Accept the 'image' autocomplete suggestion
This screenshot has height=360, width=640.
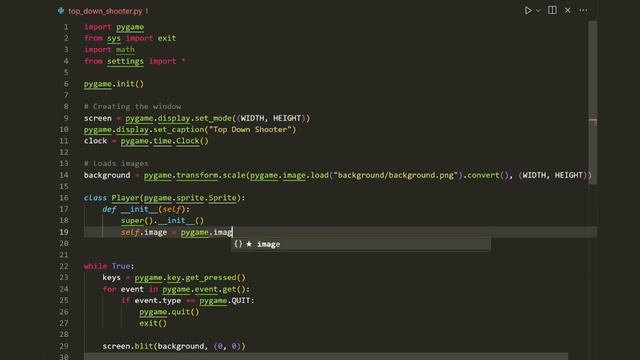click(361, 244)
